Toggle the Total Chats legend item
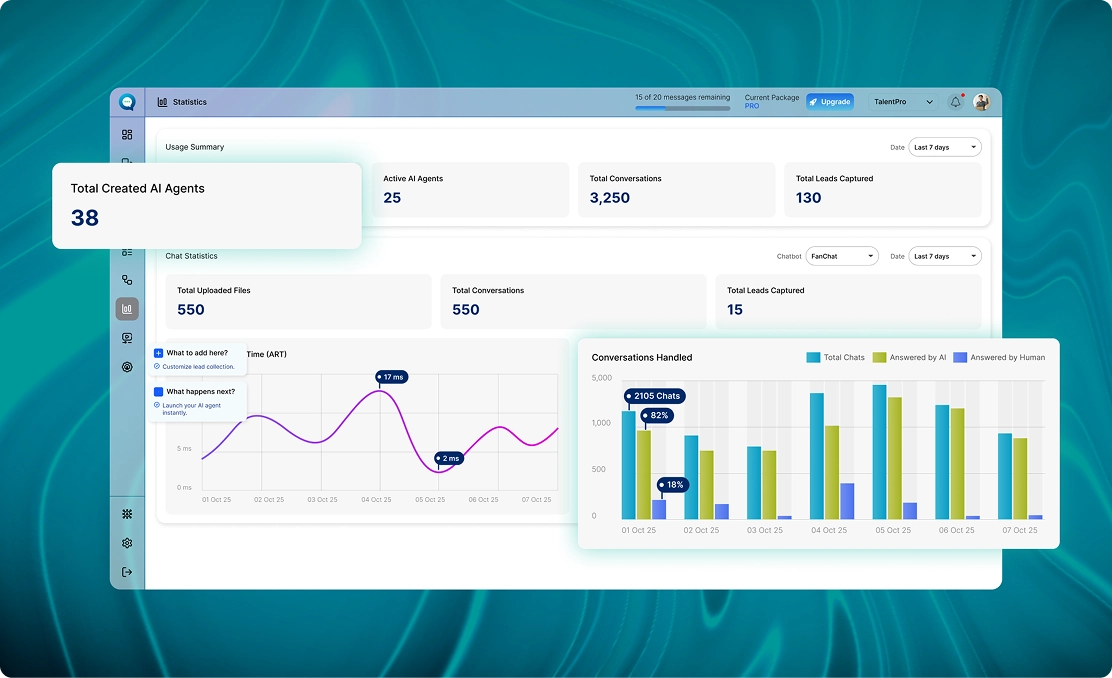Viewport: 1112px width, 678px height. click(x=835, y=357)
